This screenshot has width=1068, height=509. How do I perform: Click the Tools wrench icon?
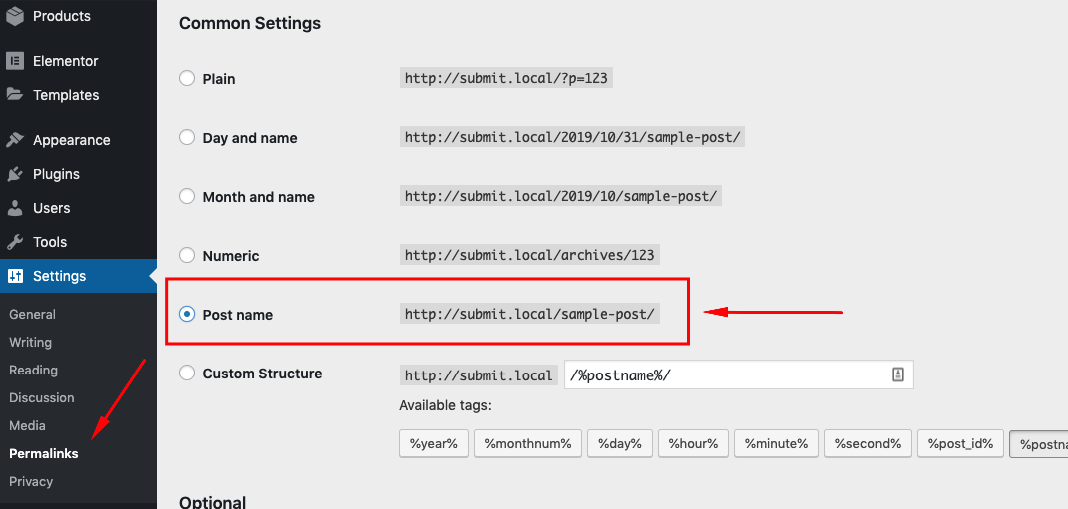(15, 242)
